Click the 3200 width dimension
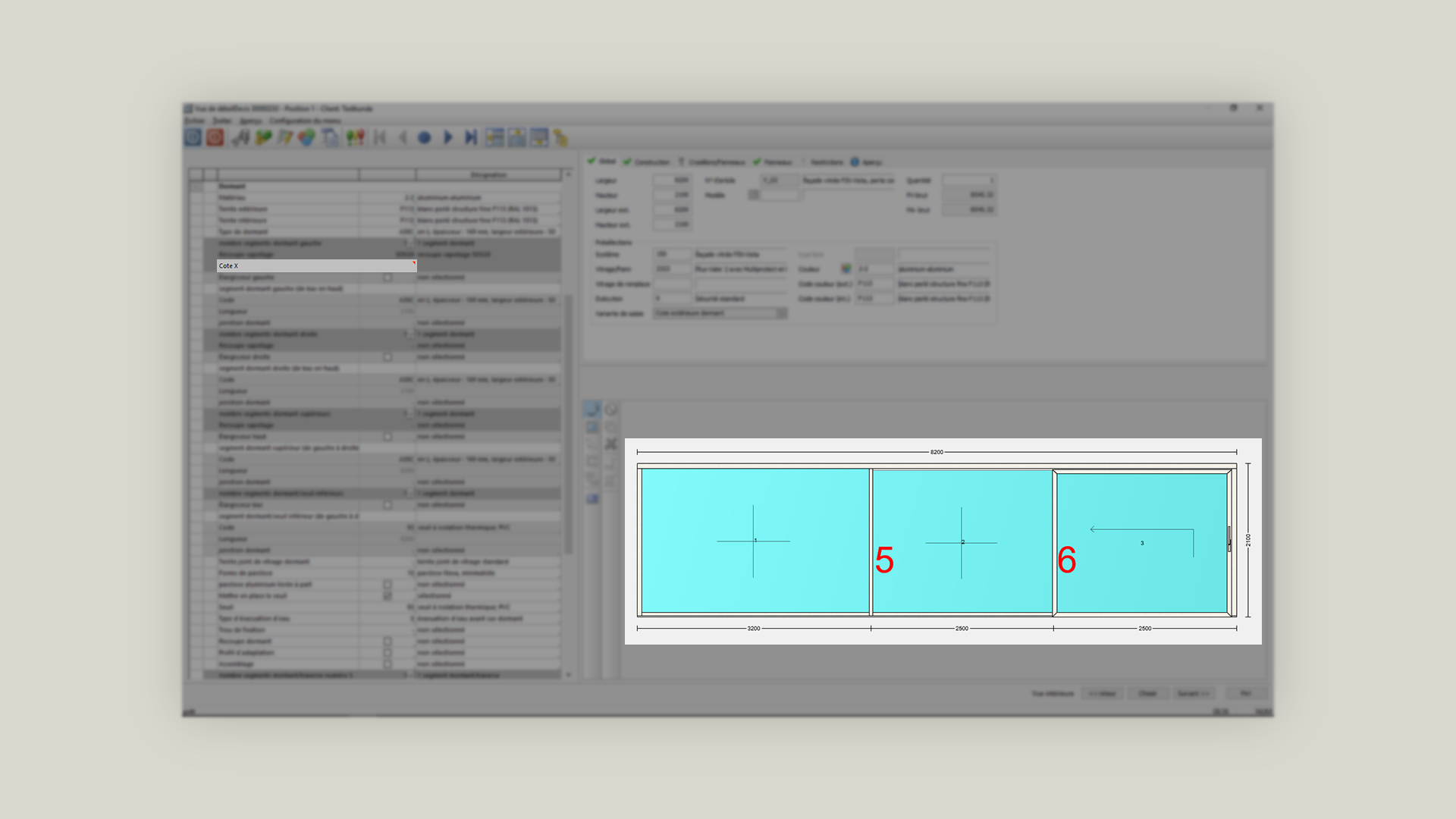The width and height of the screenshot is (1456, 819). click(754, 629)
